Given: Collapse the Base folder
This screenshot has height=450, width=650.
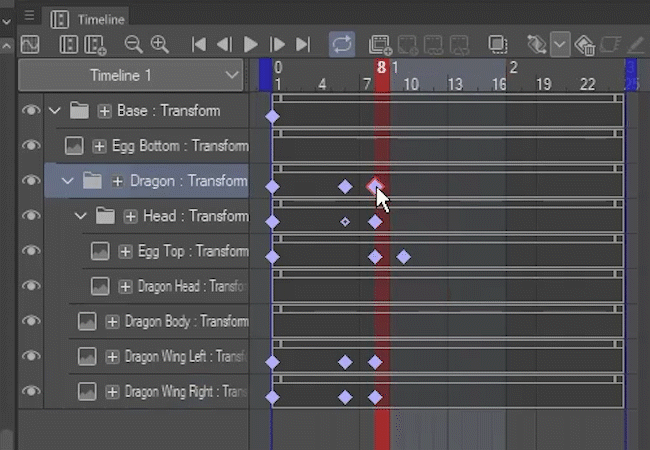Looking at the screenshot, I should pyautogui.click(x=54, y=111).
